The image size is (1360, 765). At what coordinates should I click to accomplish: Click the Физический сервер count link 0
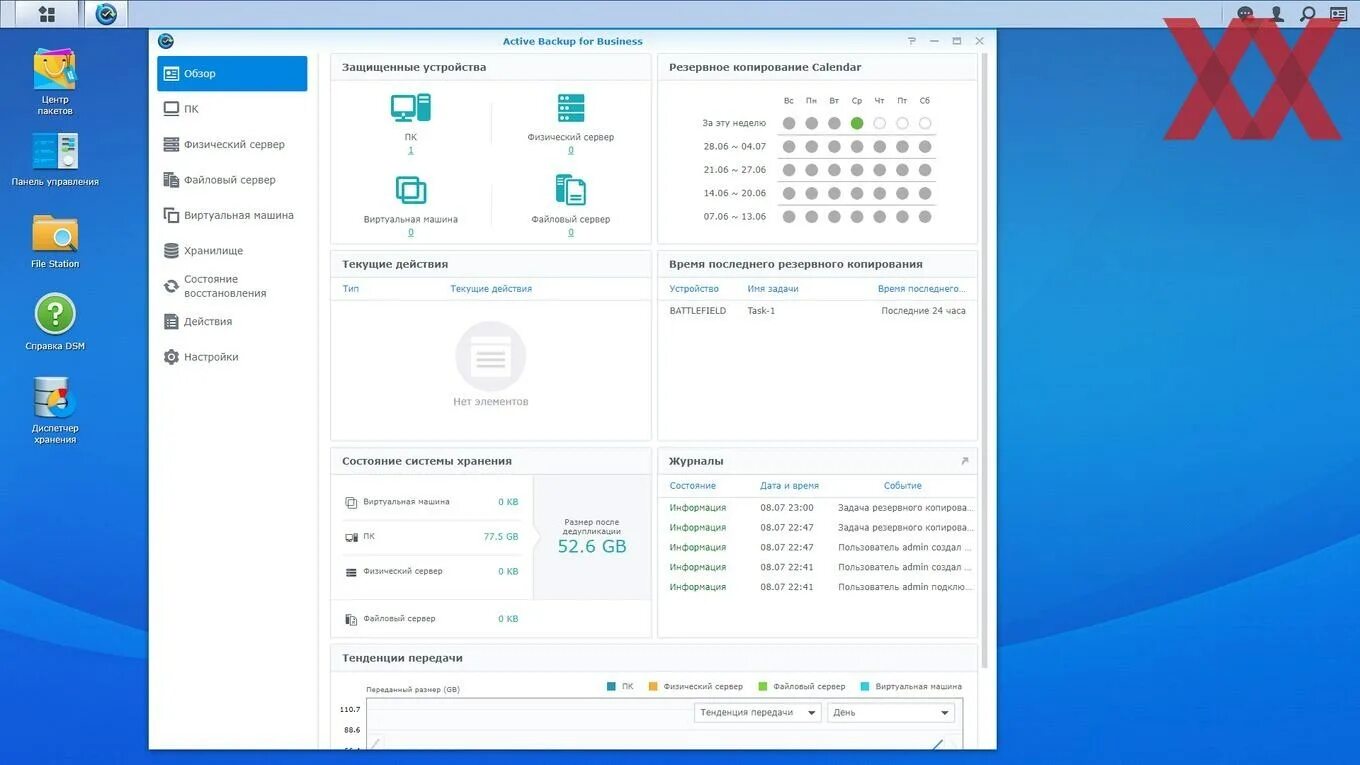point(571,150)
